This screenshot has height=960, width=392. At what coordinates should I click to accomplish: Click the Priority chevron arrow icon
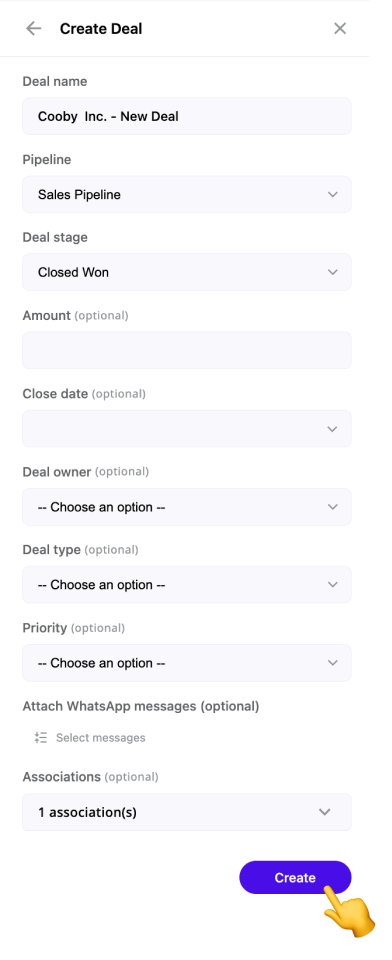[x=333, y=663]
